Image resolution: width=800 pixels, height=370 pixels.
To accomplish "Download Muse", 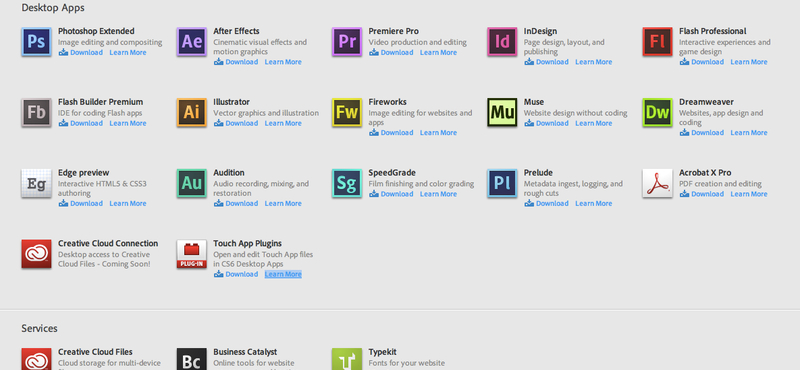I will pyautogui.click(x=546, y=123).
